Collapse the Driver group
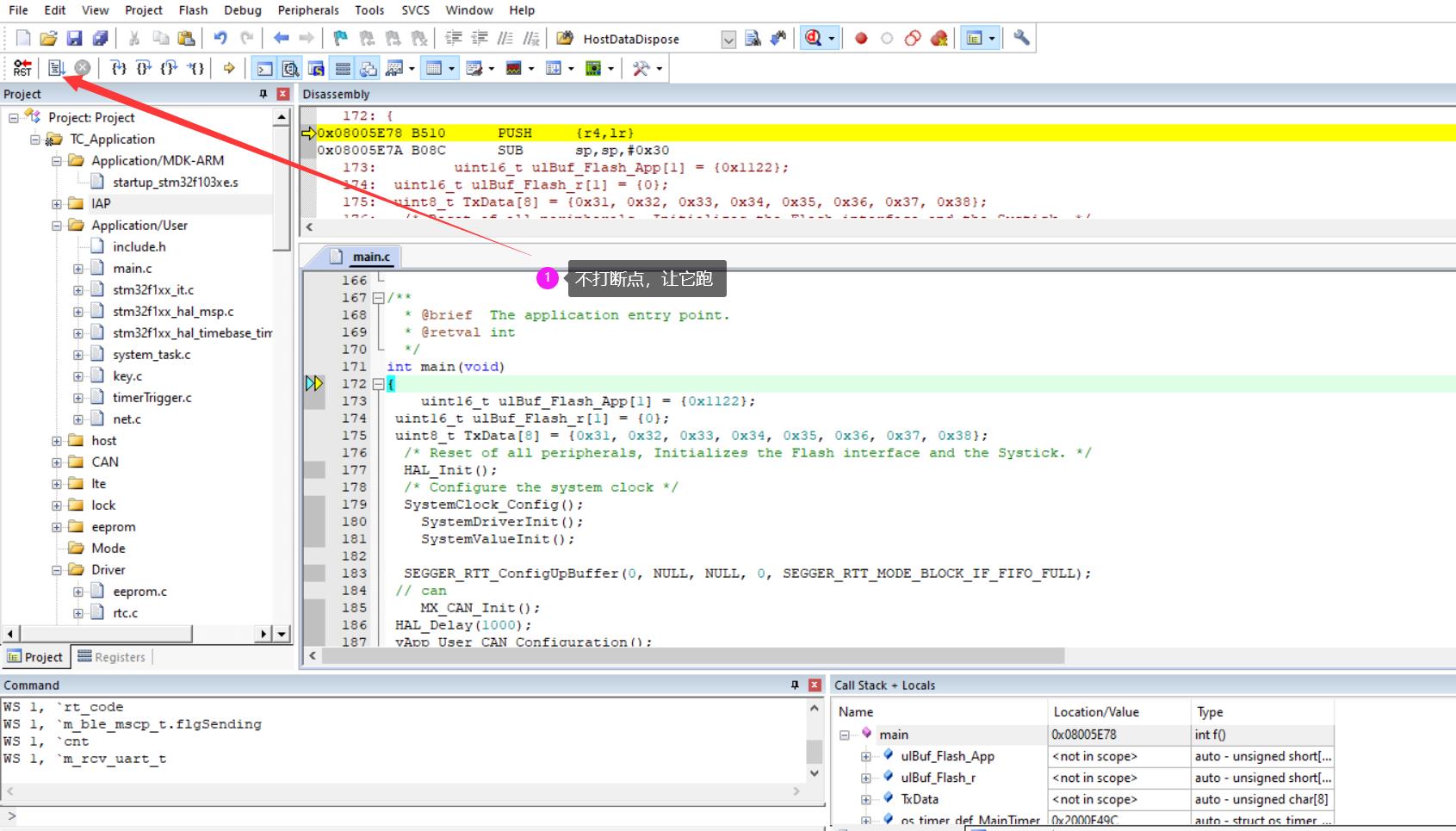Image resolution: width=1456 pixels, height=831 pixels. click(x=57, y=570)
